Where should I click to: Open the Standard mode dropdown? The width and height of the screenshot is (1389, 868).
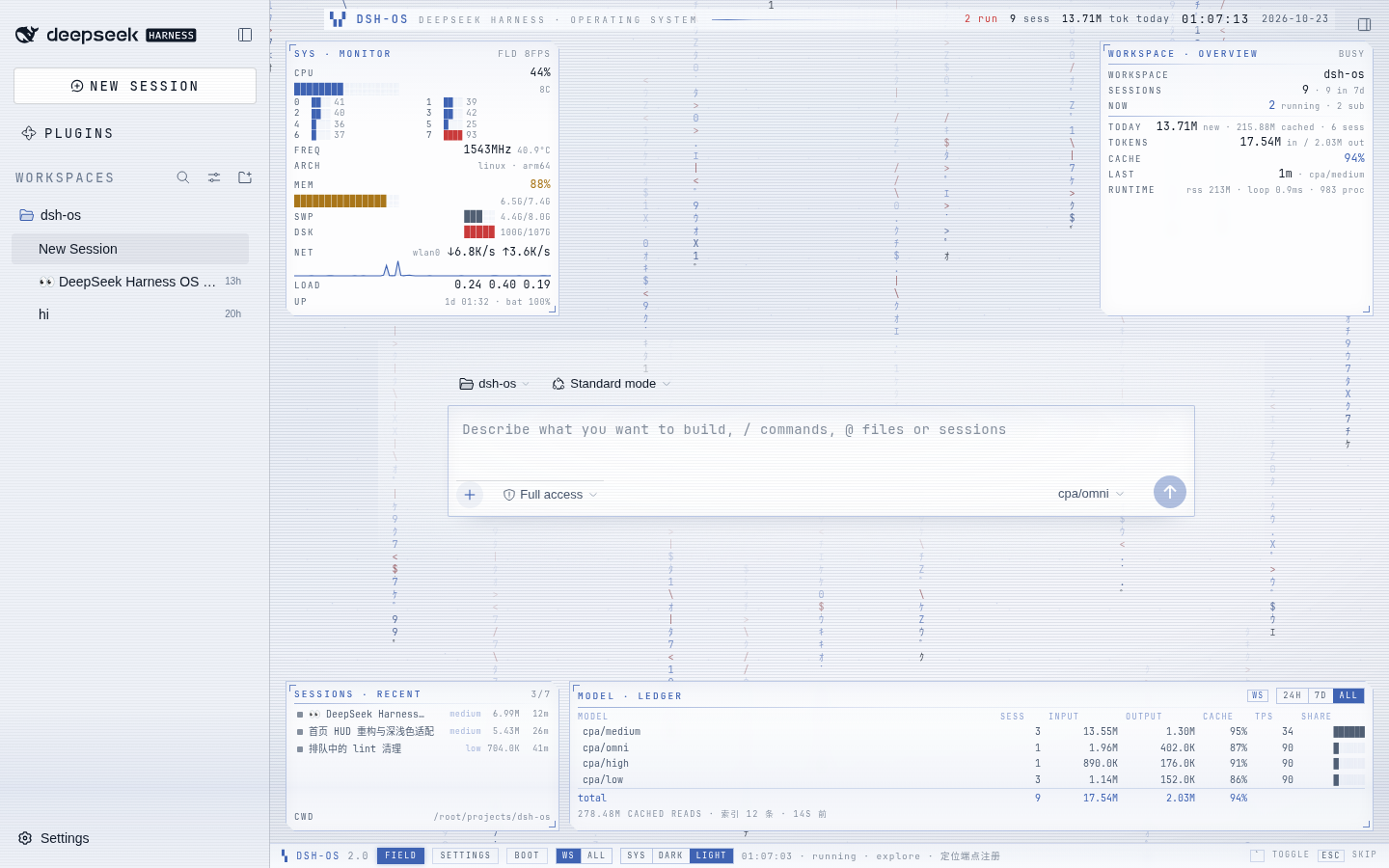click(612, 384)
